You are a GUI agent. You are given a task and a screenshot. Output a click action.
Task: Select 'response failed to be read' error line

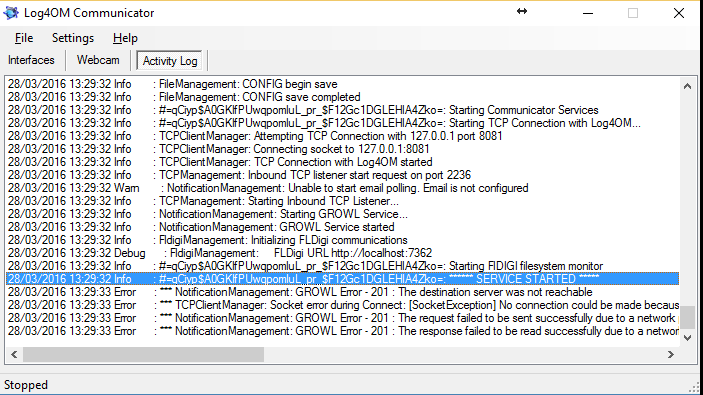[x=343, y=331]
